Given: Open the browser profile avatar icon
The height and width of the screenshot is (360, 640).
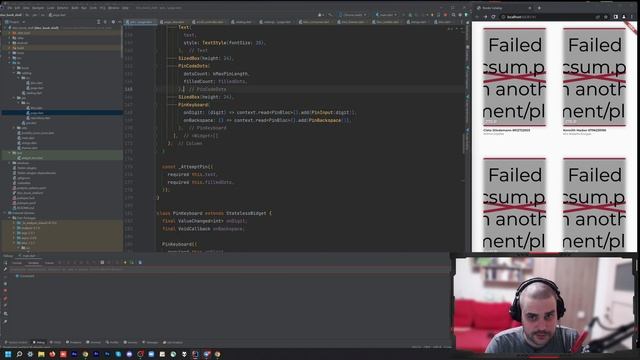Looking at the screenshot, I should pos(624,17).
